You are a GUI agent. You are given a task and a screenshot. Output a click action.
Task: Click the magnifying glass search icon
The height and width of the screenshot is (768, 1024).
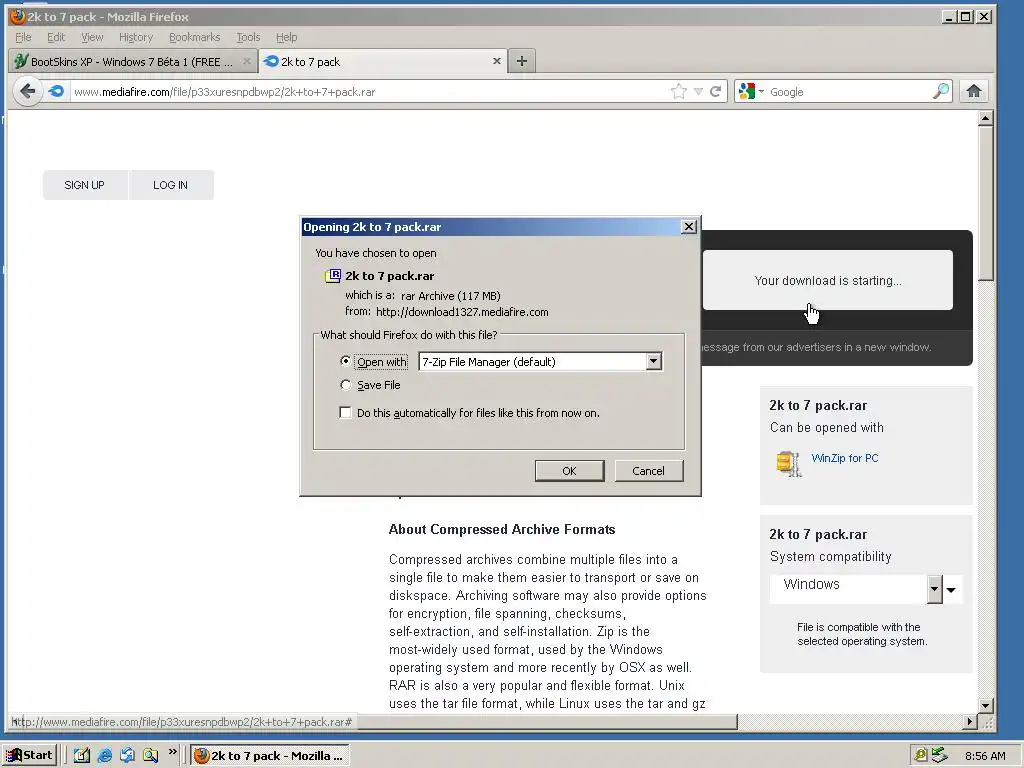point(940,91)
